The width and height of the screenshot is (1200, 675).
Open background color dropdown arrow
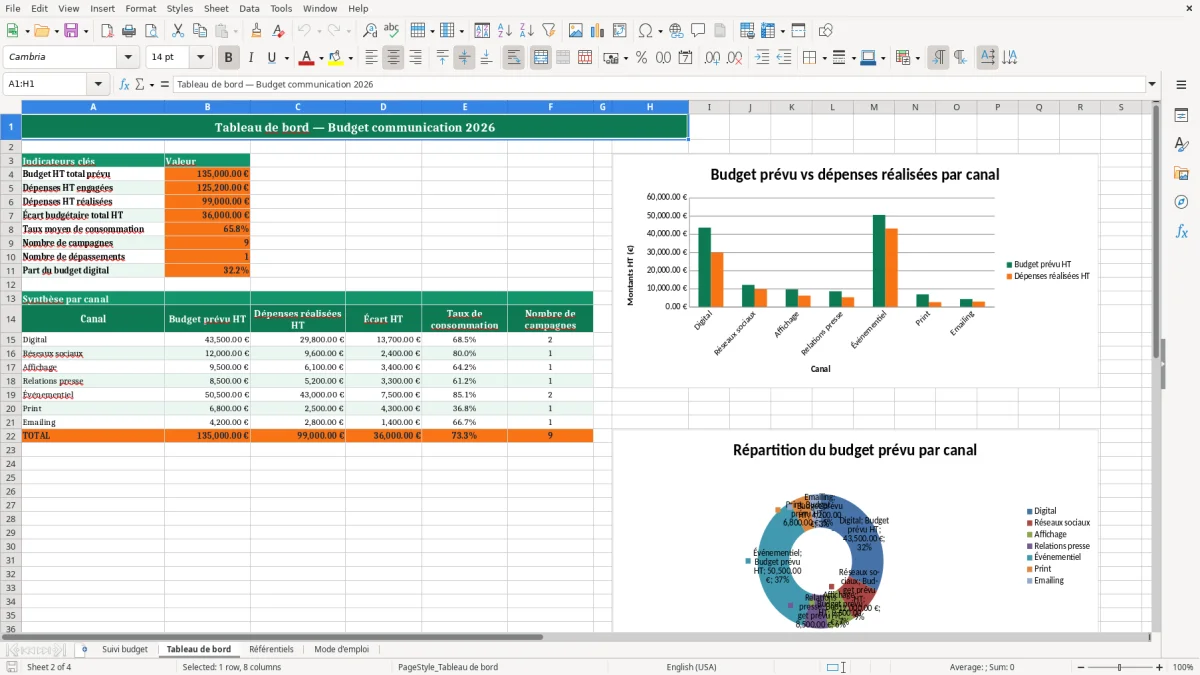(349, 58)
